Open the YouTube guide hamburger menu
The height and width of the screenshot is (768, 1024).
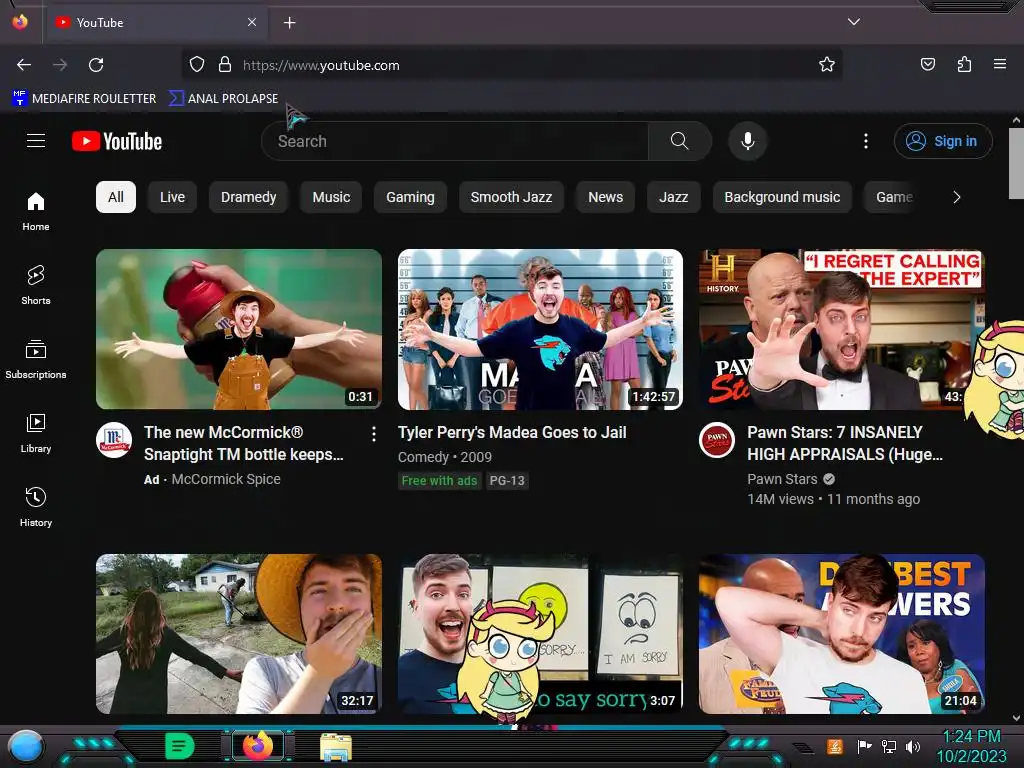36,141
